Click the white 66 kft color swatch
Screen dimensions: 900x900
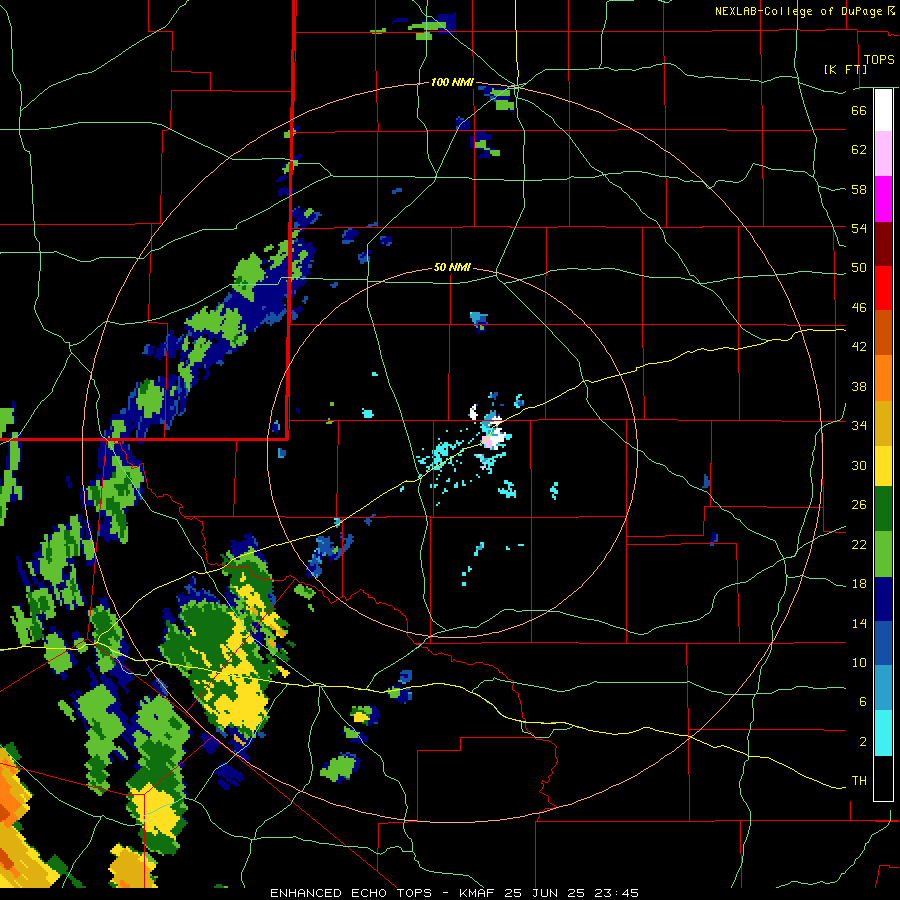coord(883,110)
